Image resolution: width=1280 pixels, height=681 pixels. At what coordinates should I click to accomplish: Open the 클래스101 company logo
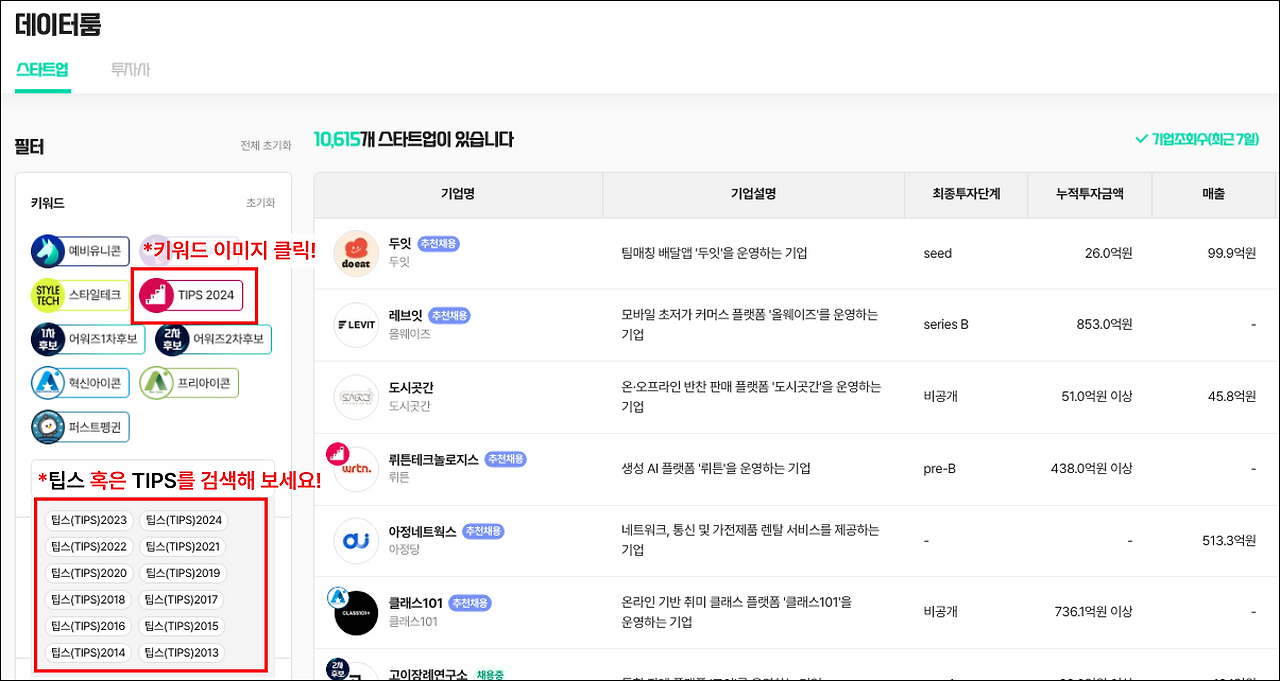356,612
